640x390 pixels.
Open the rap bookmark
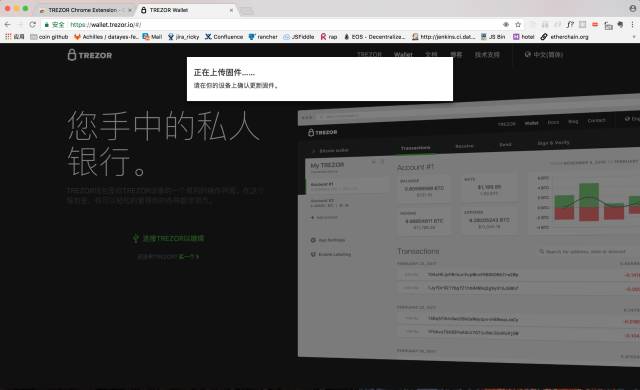pyautogui.click(x=329, y=37)
